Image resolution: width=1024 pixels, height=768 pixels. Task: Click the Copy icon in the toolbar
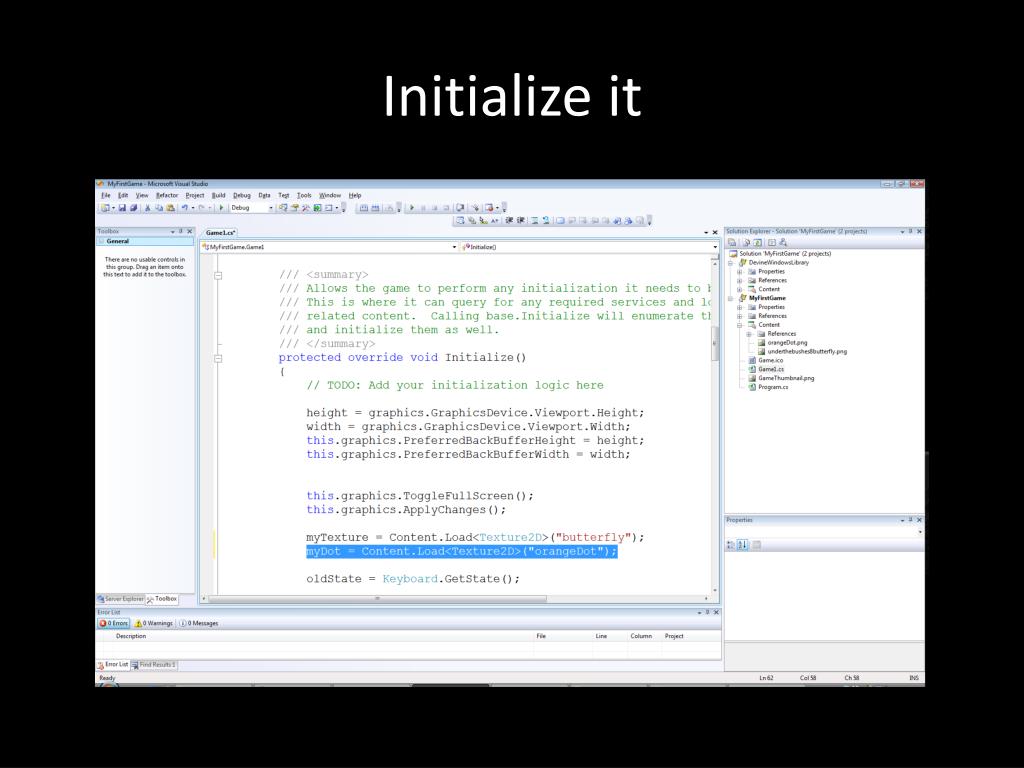(x=159, y=208)
